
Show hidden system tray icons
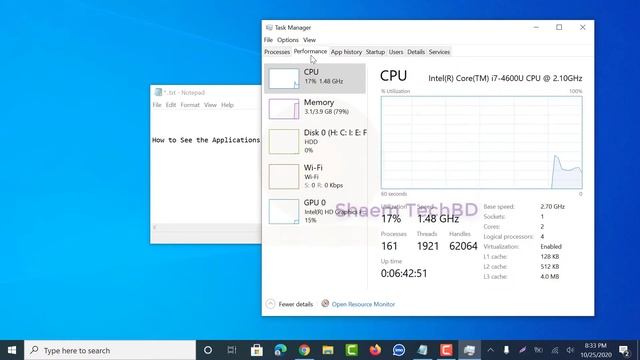point(491,350)
